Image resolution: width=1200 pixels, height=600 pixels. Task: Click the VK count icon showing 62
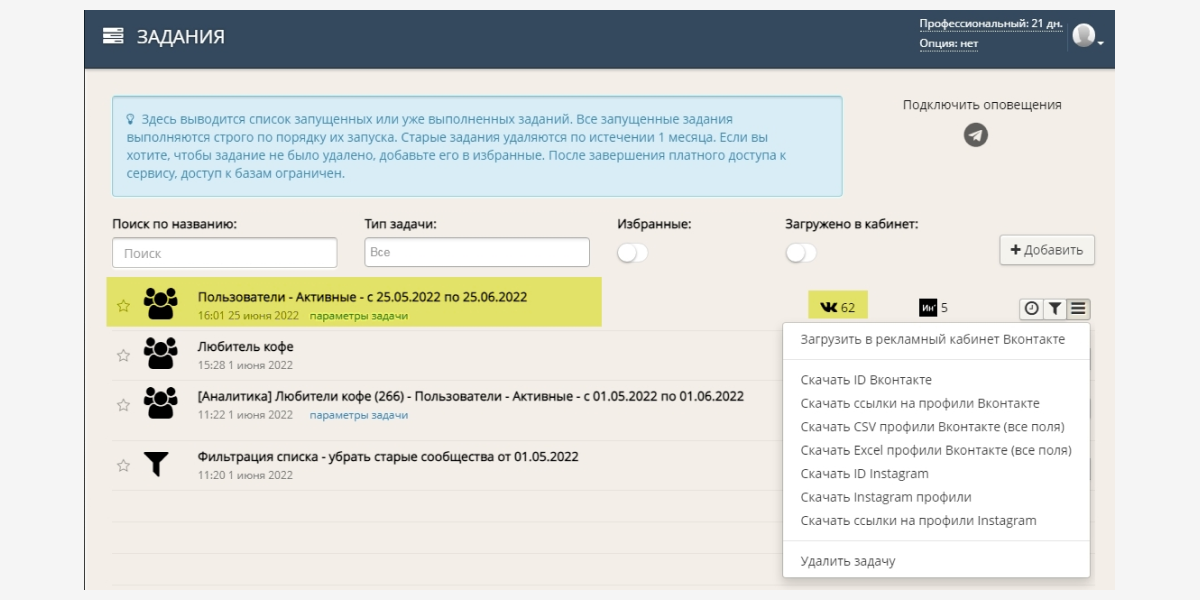coord(829,308)
